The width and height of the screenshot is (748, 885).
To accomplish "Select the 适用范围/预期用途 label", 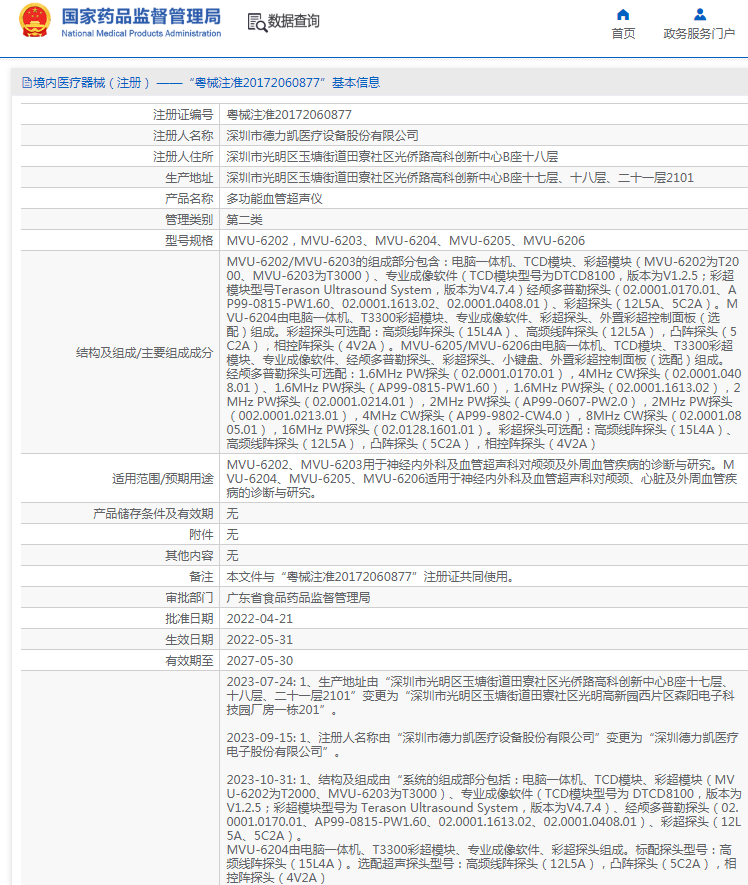I will 163,479.
